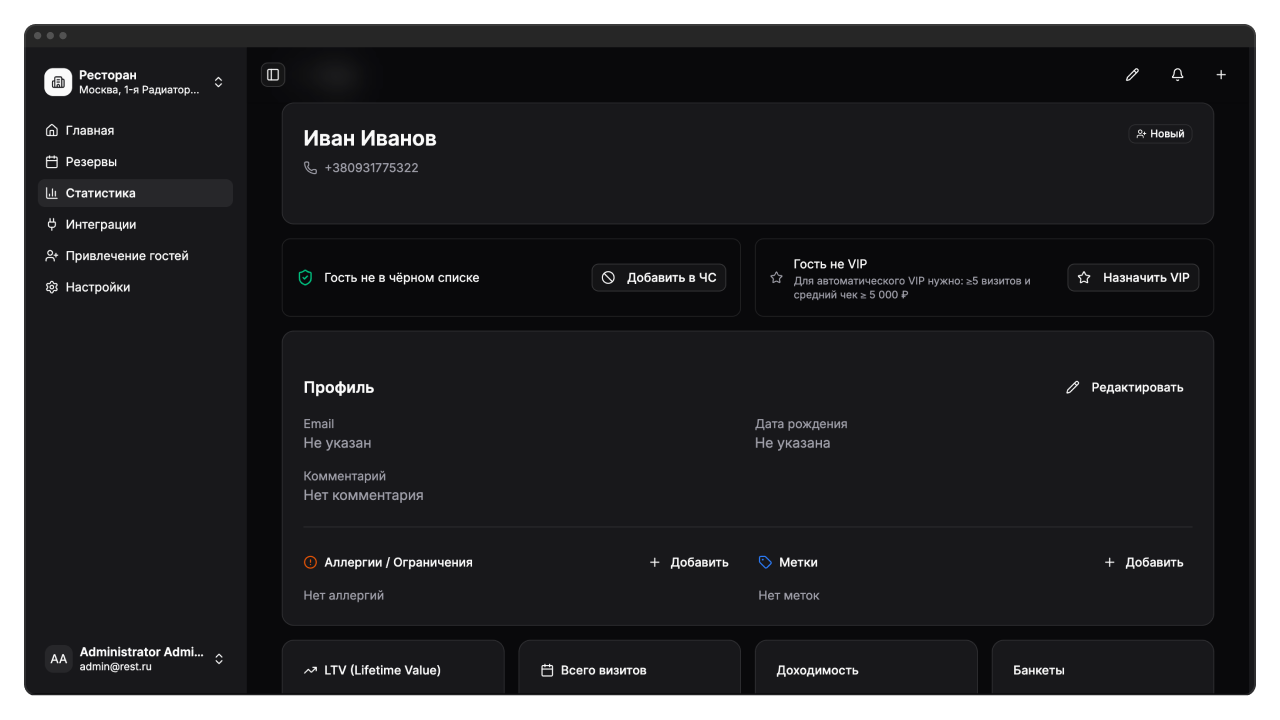1280x720 pixels.
Task: Open notifications bell icon
Action: click(x=1177, y=75)
